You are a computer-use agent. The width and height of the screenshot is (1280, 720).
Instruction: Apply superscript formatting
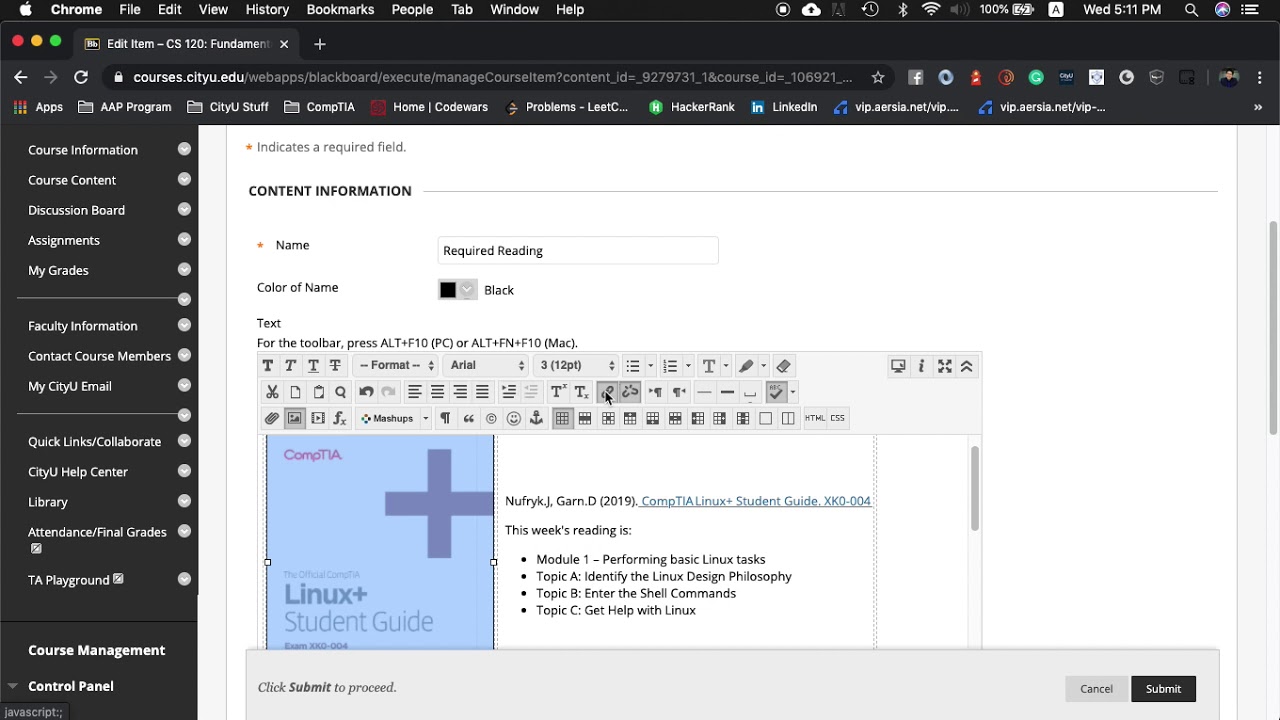click(x=558, y=392)
